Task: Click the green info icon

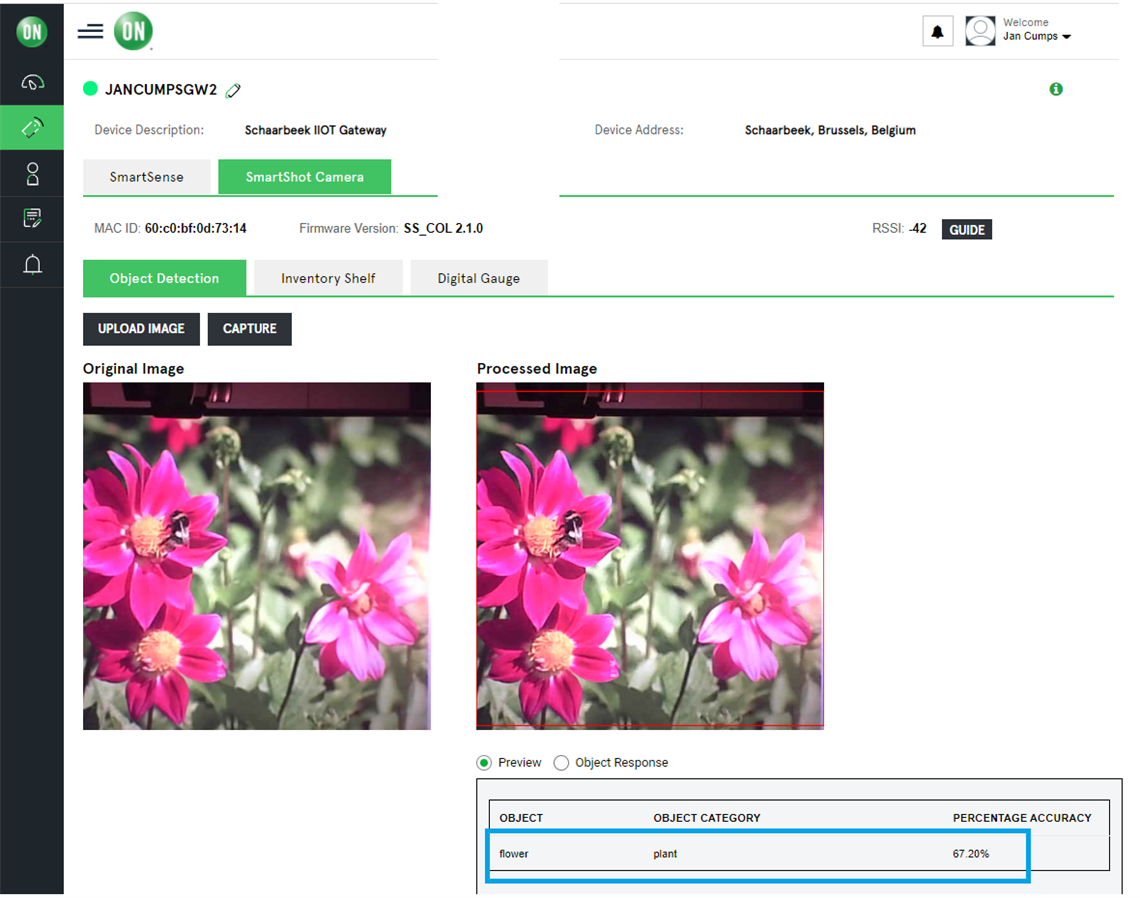Action: 1056,89
